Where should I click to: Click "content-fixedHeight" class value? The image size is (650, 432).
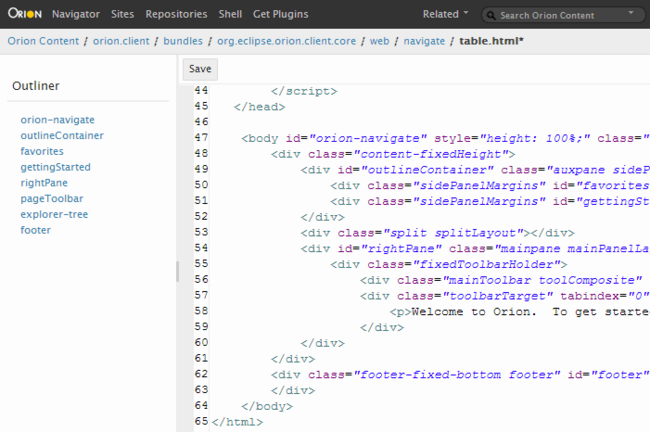[x=431, y=154]
